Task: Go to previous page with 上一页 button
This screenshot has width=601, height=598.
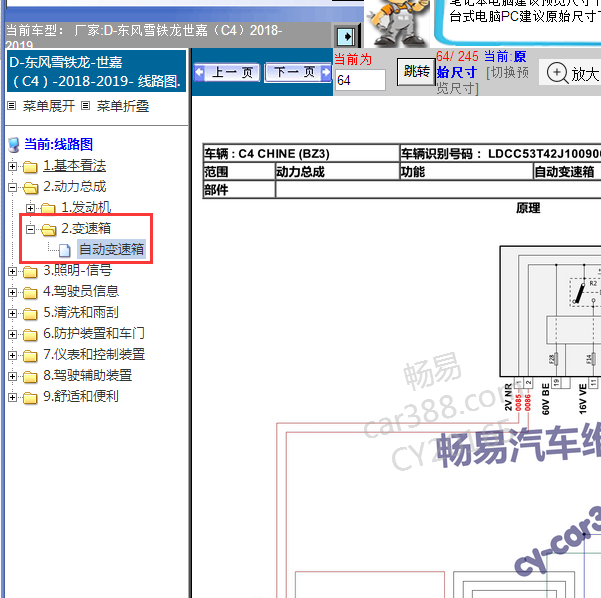Action: click(x=228, y=72)
